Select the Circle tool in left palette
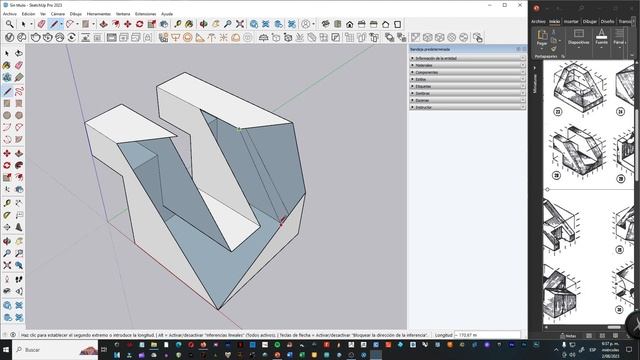The width and height of the screenshot is (640, 360). tap(7, 116)
